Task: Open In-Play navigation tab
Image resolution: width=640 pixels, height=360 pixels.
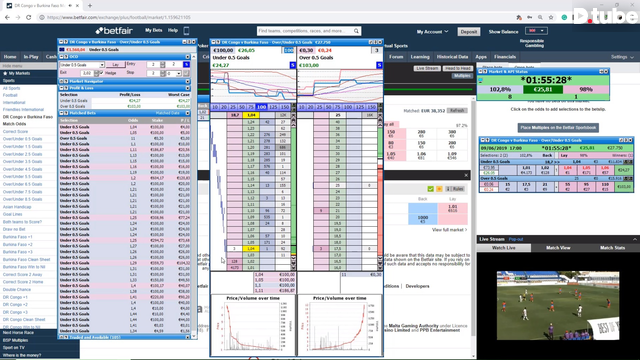Action: [x=31, y=57]
